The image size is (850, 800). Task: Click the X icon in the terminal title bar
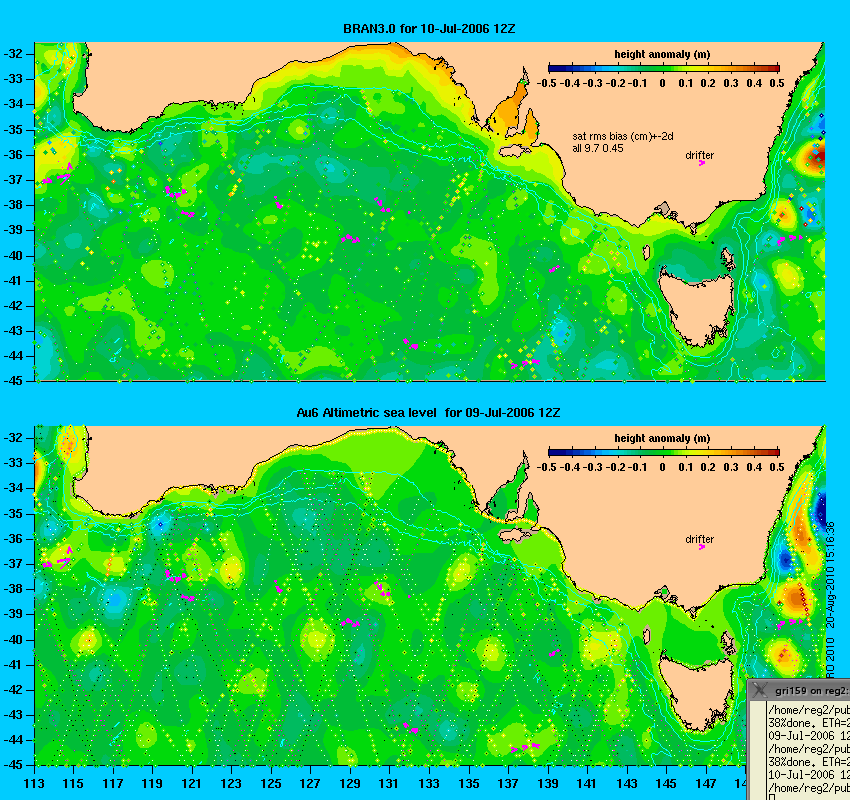[x=760, y=690]
